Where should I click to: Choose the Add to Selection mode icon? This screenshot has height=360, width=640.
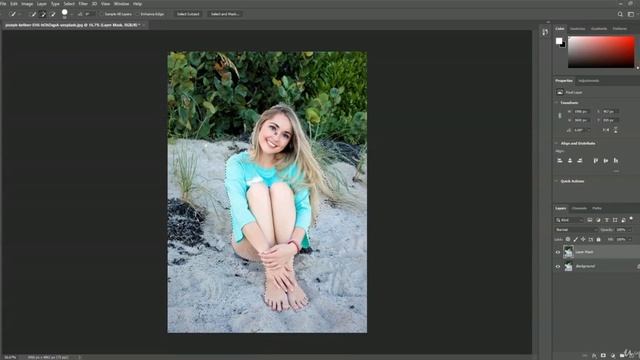click(x=43, y=14)
